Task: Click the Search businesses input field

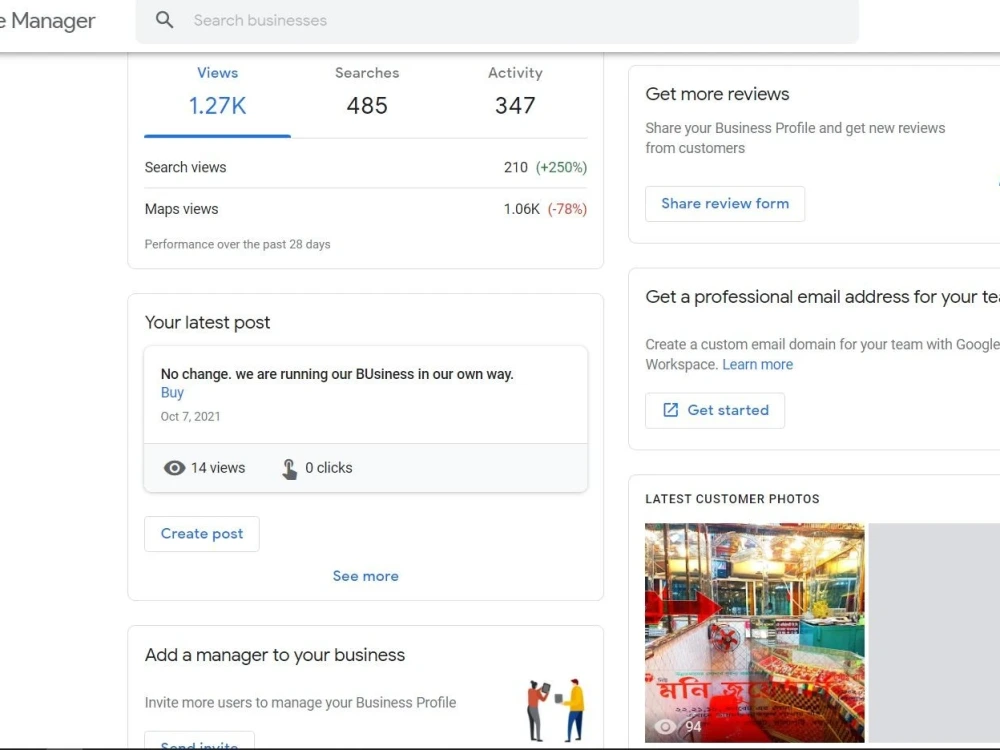Action: (497, 20)
